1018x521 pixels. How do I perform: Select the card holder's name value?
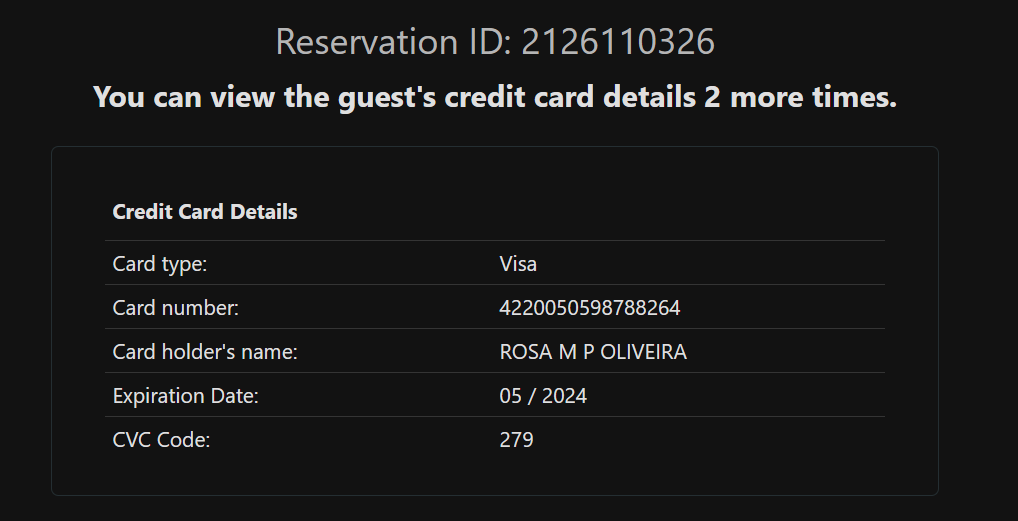click(x=593, y=352)
